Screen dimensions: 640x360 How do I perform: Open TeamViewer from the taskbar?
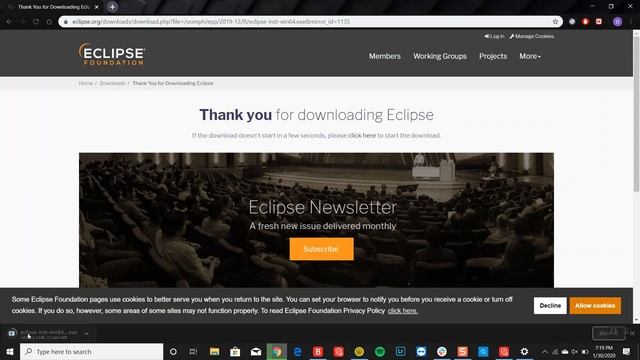coord(421,351)
